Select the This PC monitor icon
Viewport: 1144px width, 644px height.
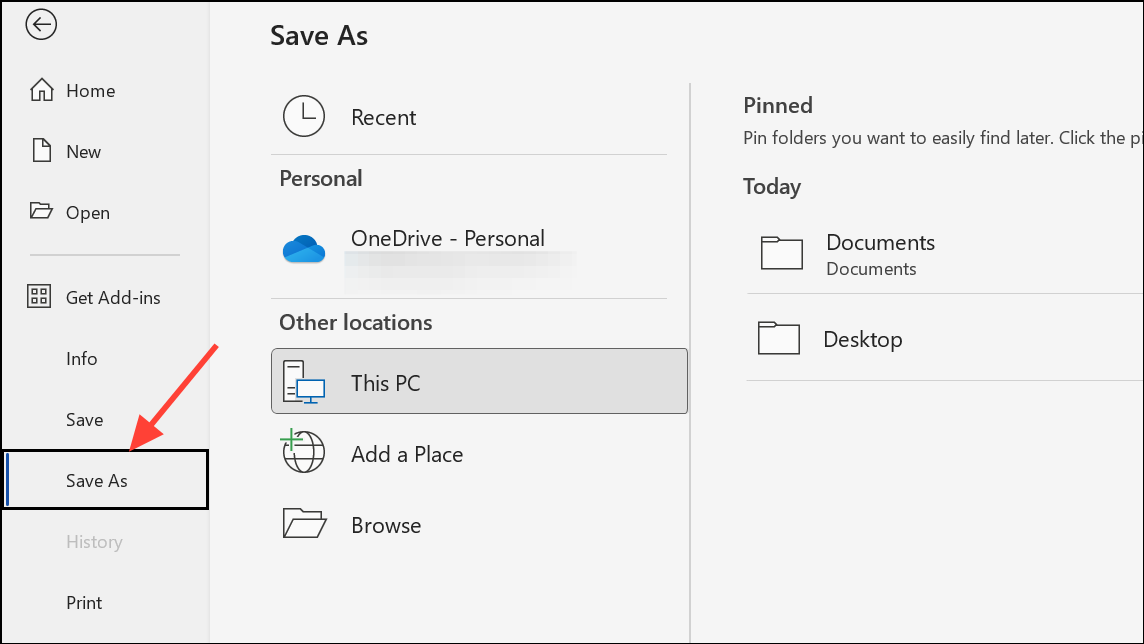[x=304, y=381]
